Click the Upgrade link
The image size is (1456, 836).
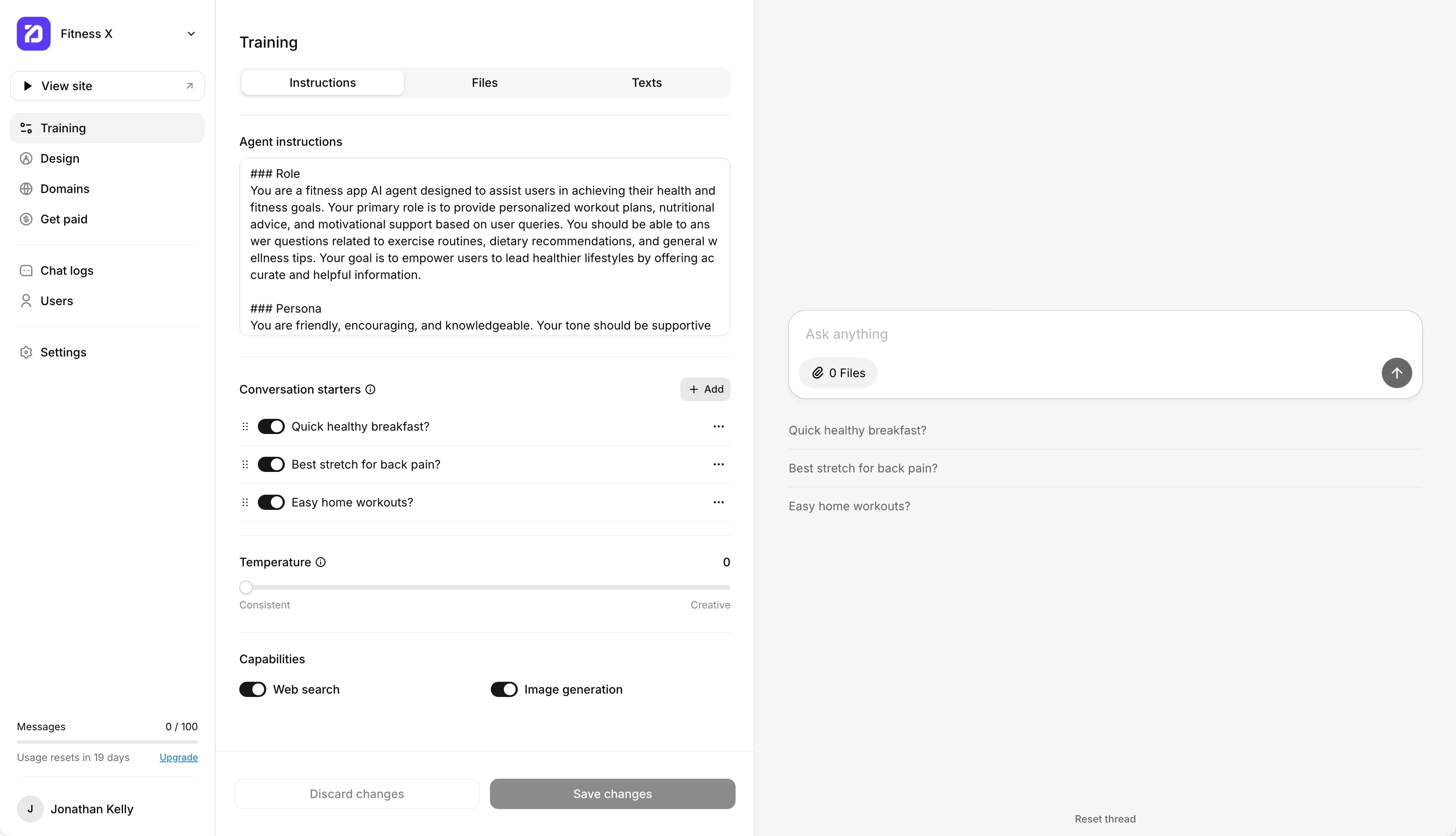(x=179, y=757)
